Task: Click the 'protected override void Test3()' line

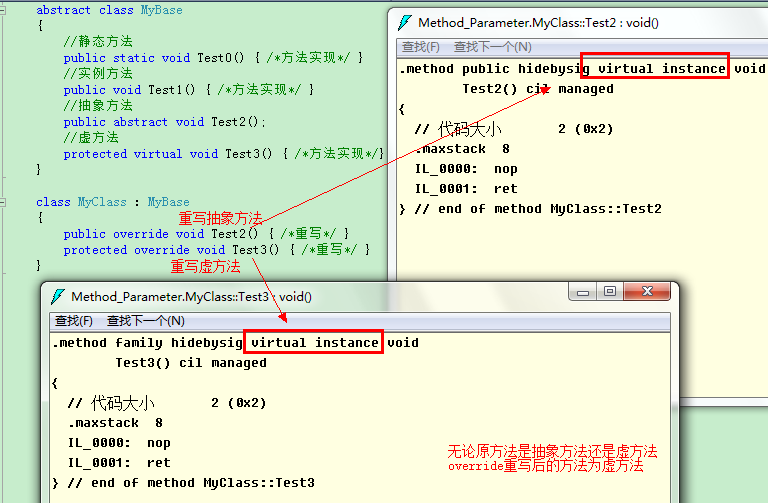Action: (x=217, y=250)
